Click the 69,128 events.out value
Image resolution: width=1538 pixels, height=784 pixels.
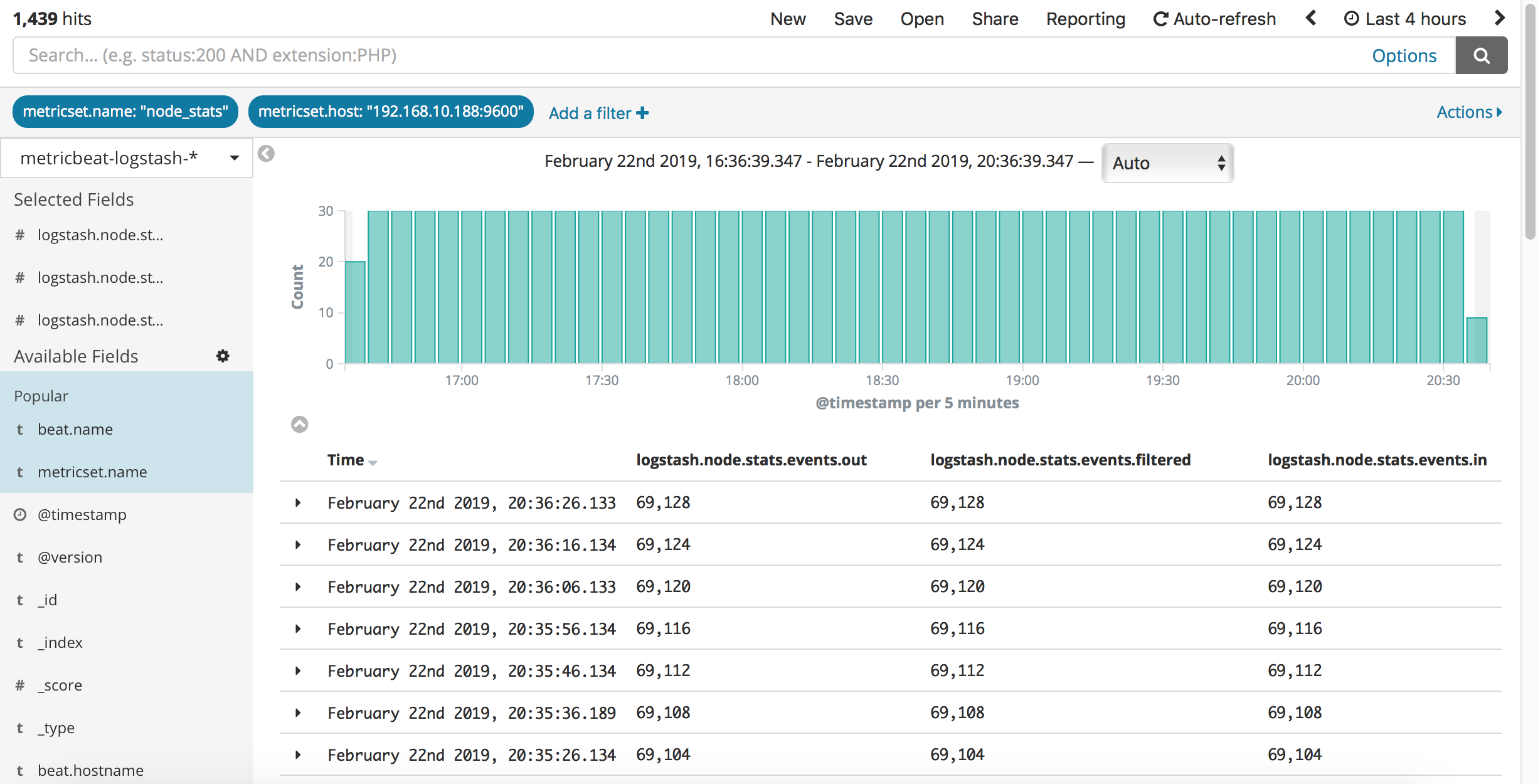[x=663, y=502]
